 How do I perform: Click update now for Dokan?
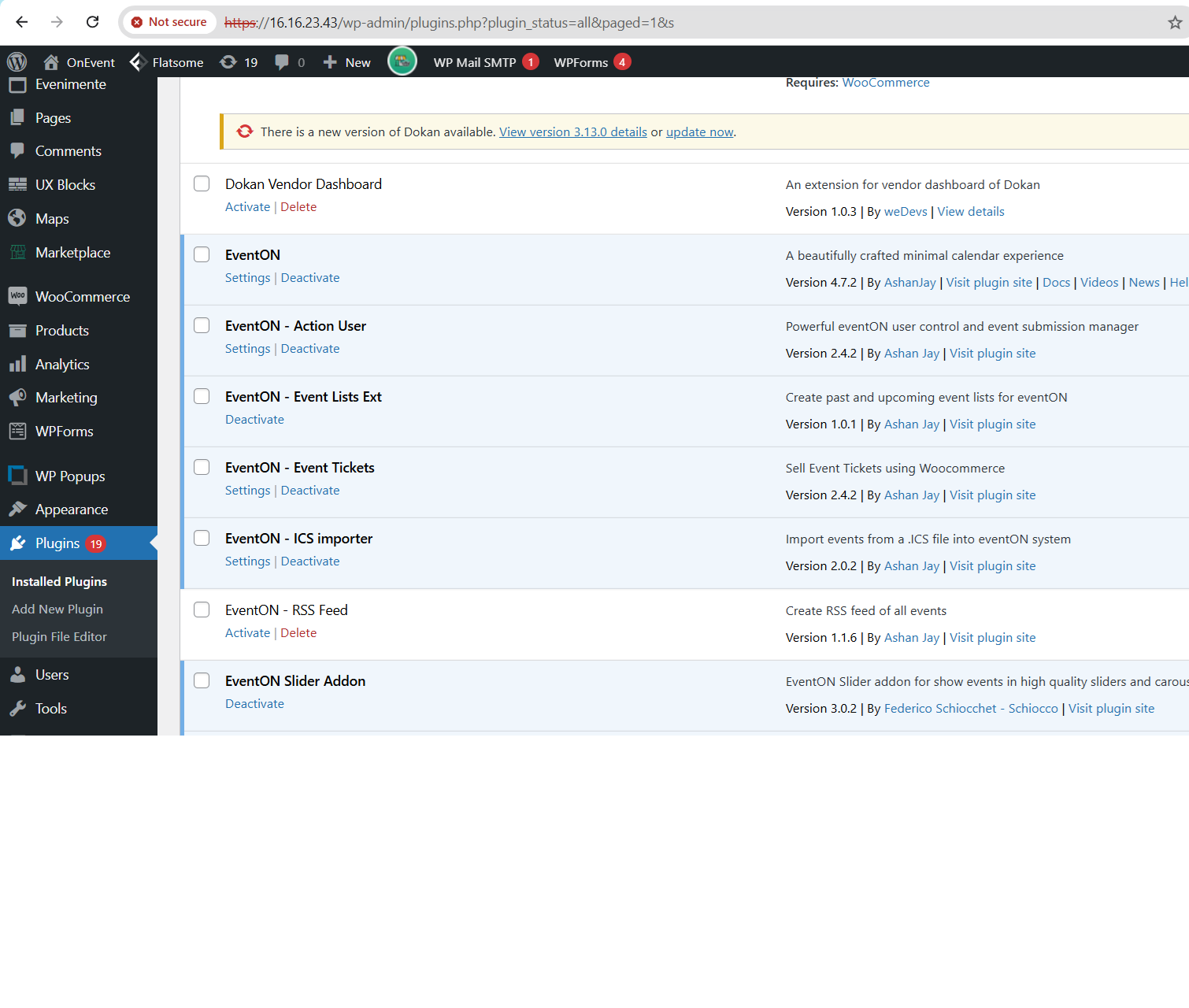[699, 132]
